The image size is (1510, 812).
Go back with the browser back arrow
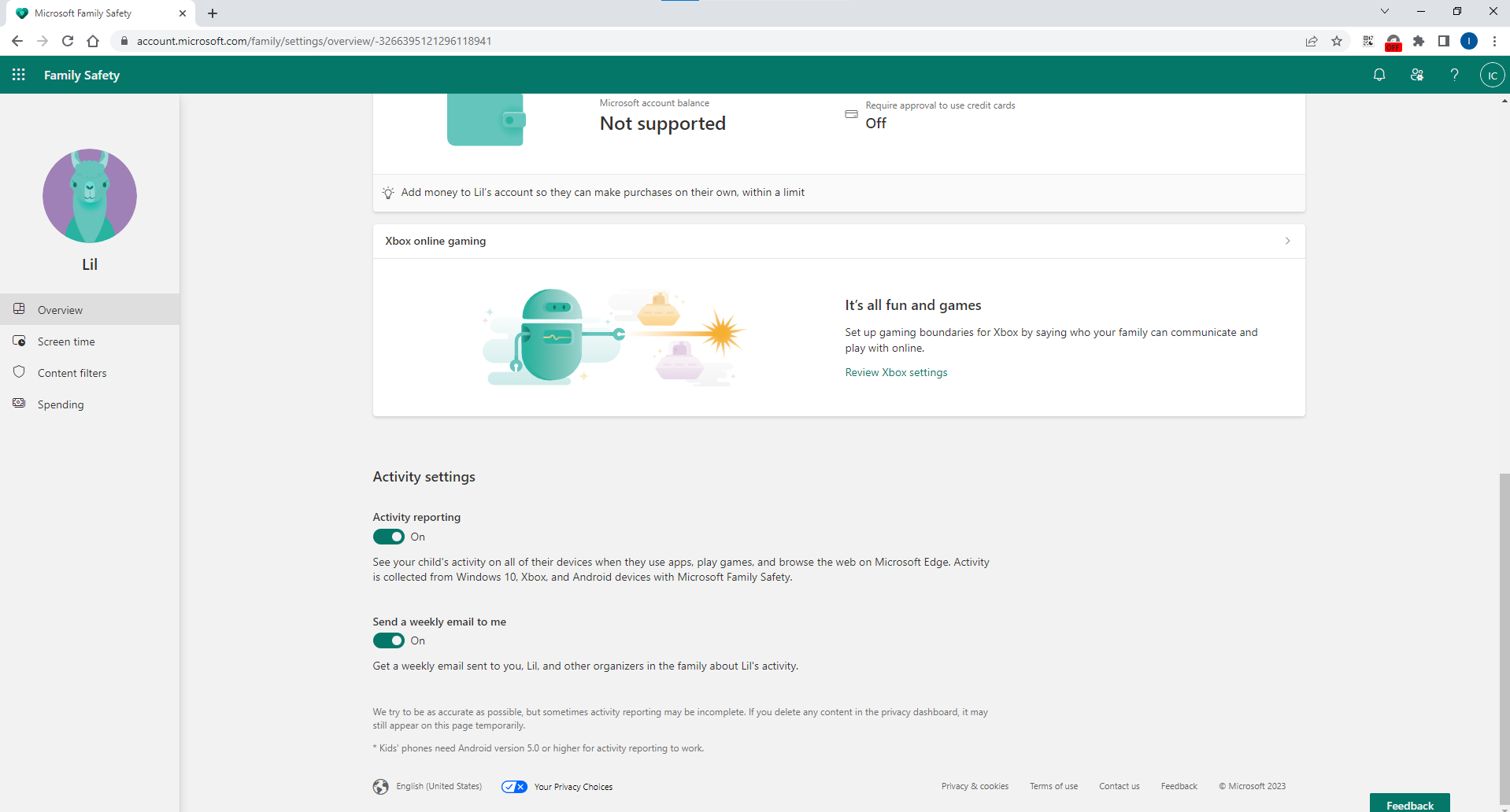[x=17, y=41]
